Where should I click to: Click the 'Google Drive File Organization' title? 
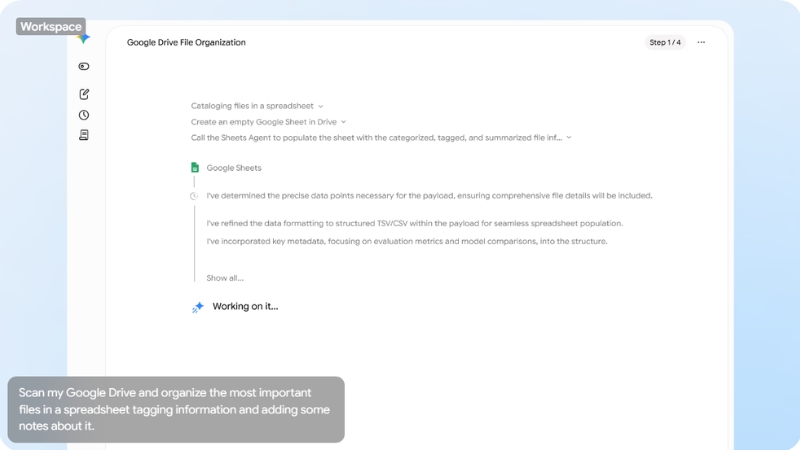(186, 42)
